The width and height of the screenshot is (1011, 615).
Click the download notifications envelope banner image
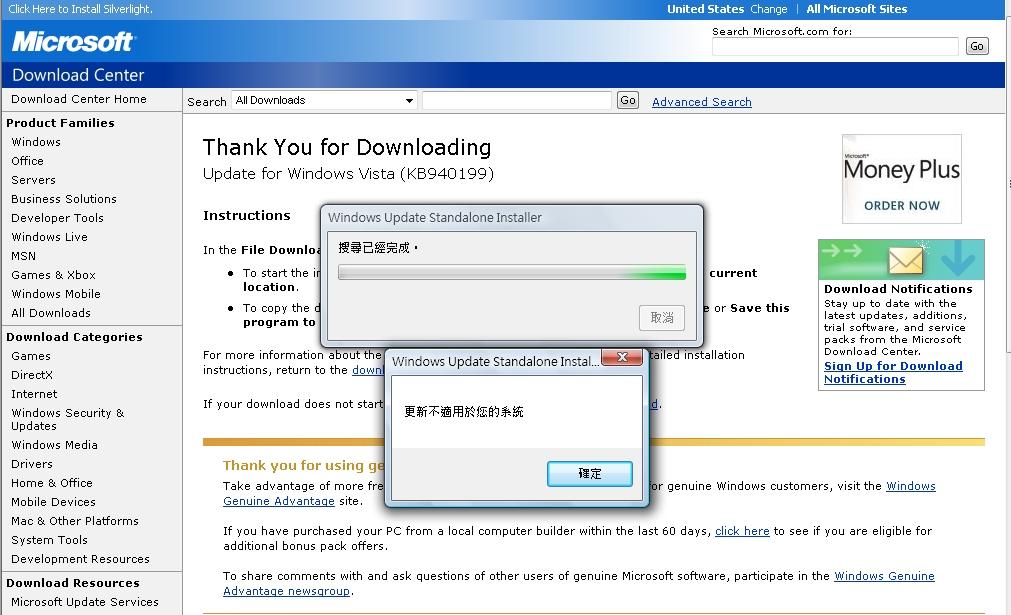coord(901,259)
